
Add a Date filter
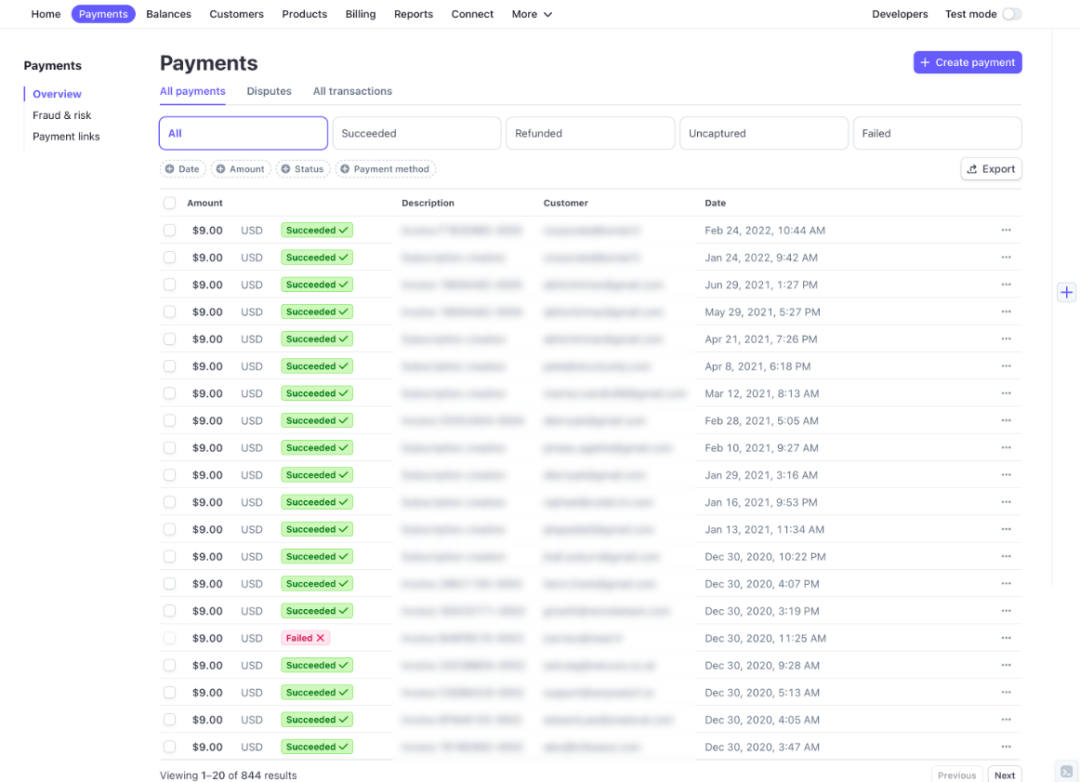pyautogui.click(x=183, y=169)
